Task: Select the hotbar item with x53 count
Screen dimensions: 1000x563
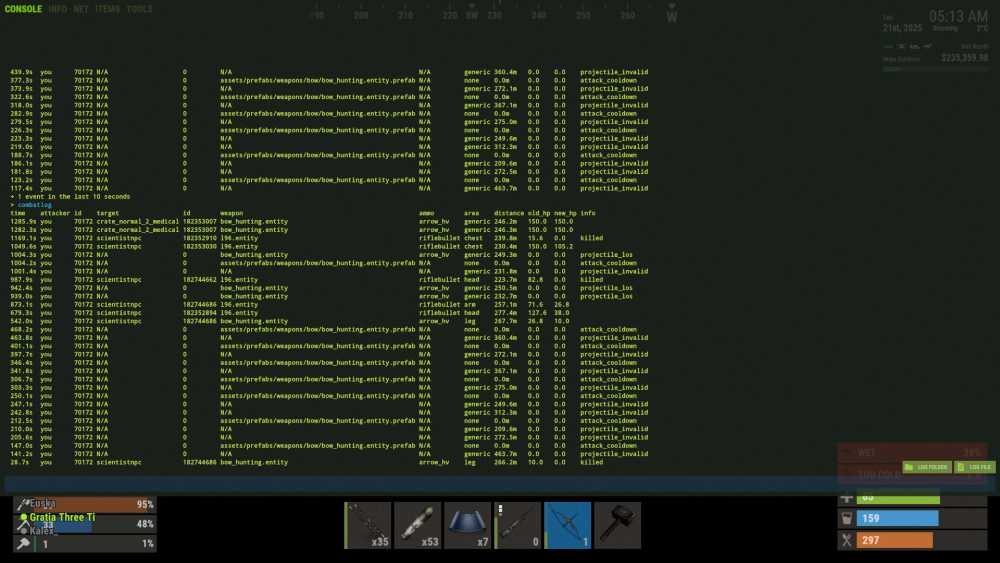Action: tap(418, 526)
